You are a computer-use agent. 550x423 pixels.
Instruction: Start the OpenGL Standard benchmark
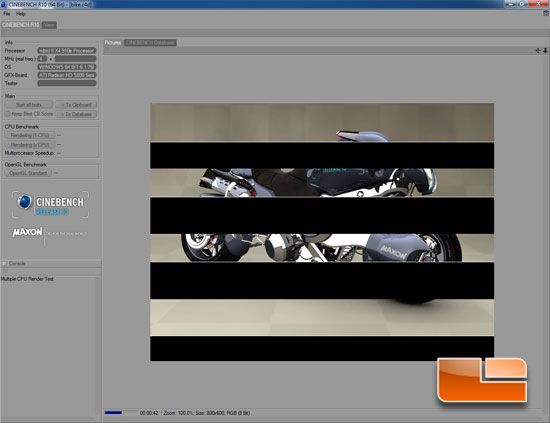point(28,173)
